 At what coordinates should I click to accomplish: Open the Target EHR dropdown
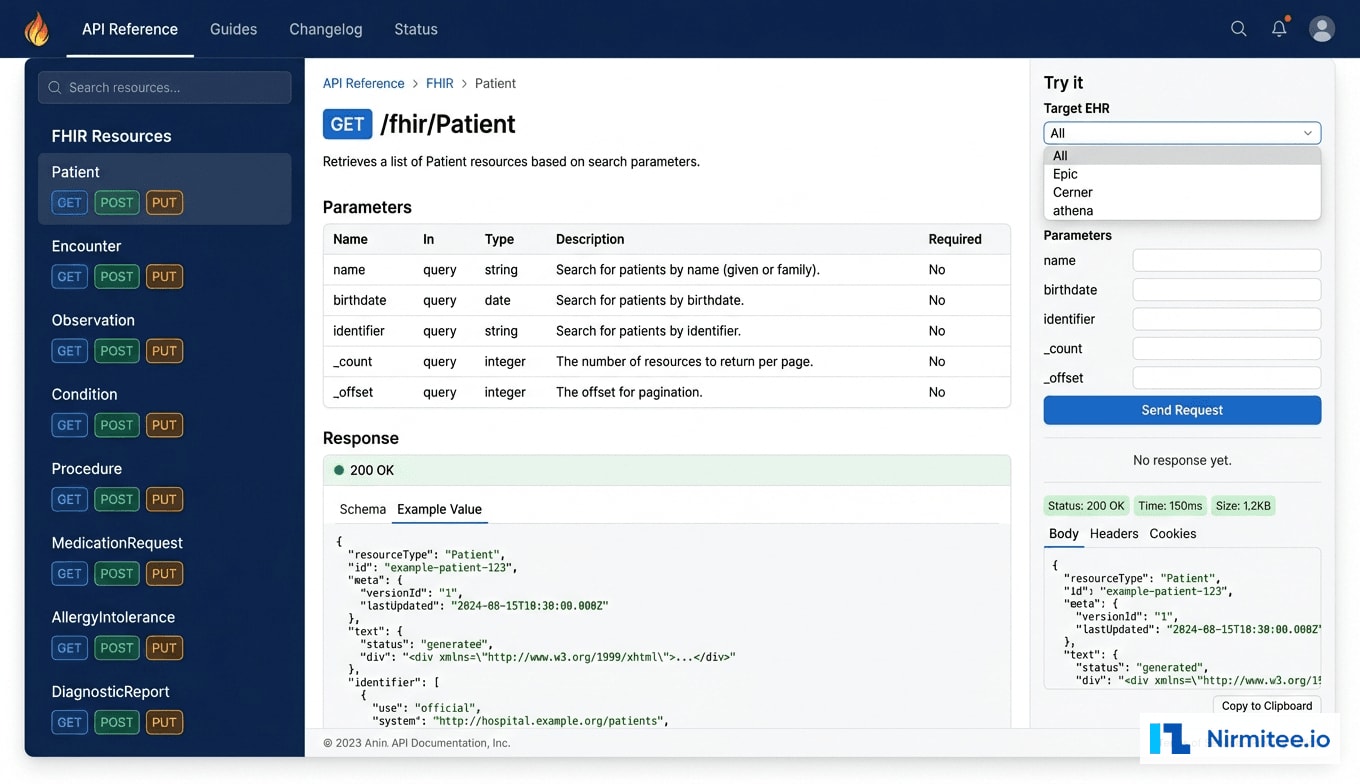(x=1182, y=132)
